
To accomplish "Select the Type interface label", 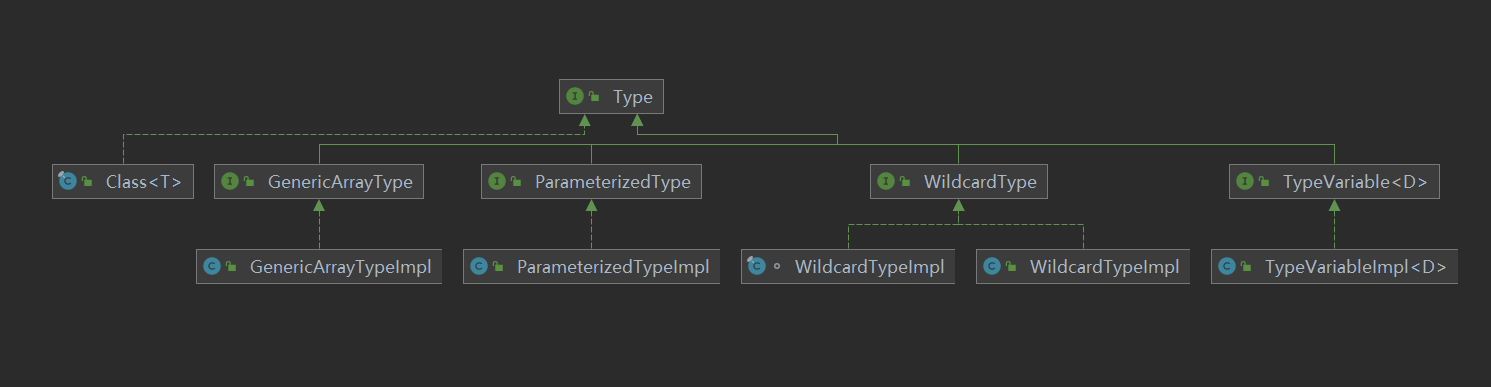I will [x=633, y=97].
